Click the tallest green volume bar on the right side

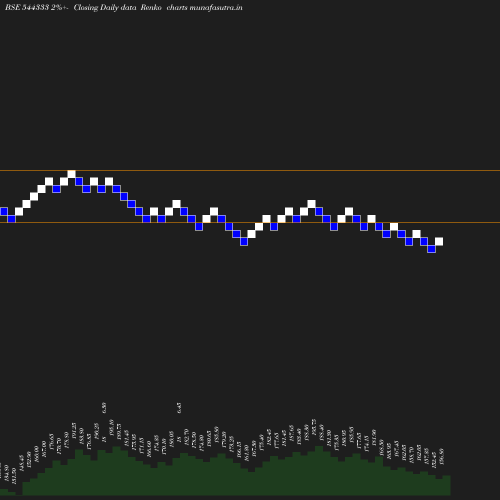click(x=319, y=470)
